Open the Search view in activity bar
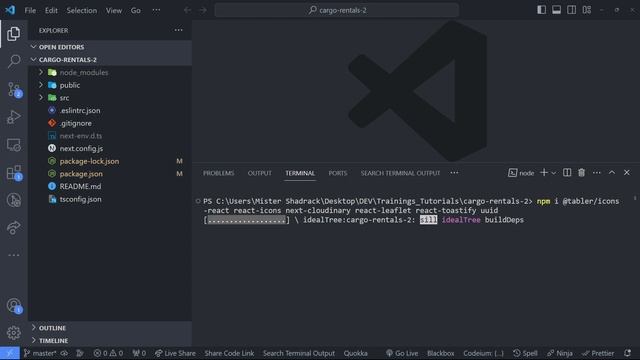Screen dimensions: 640x360 click(13, 61)
